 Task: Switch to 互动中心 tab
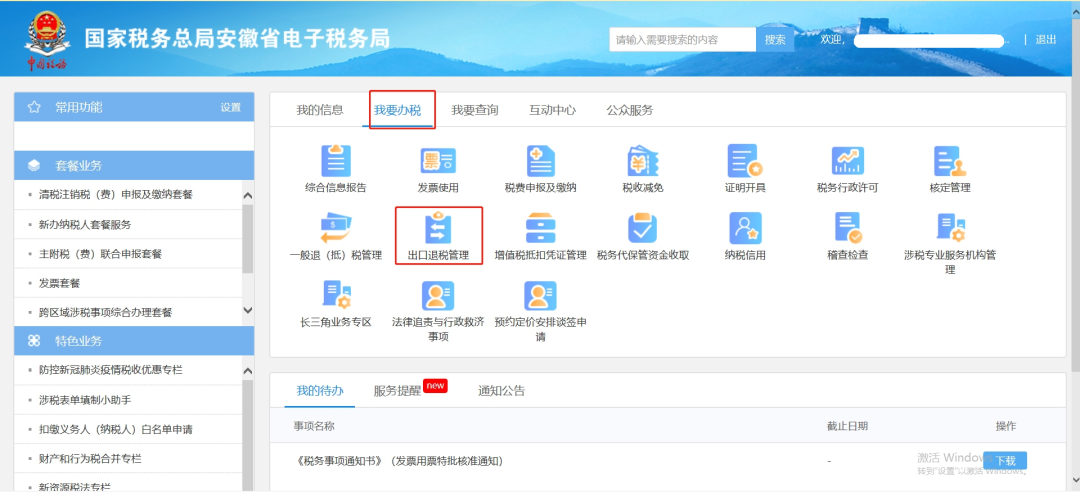552,110
